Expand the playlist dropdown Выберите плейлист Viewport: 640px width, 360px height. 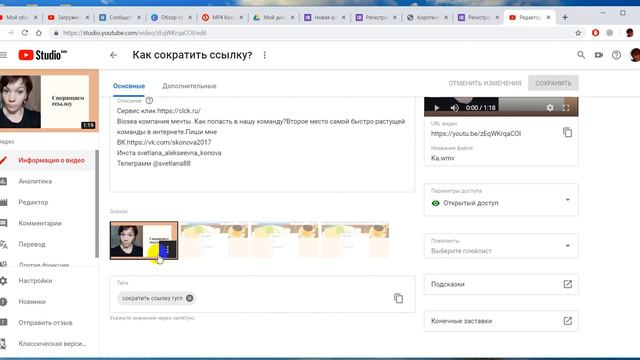(501, 246)
